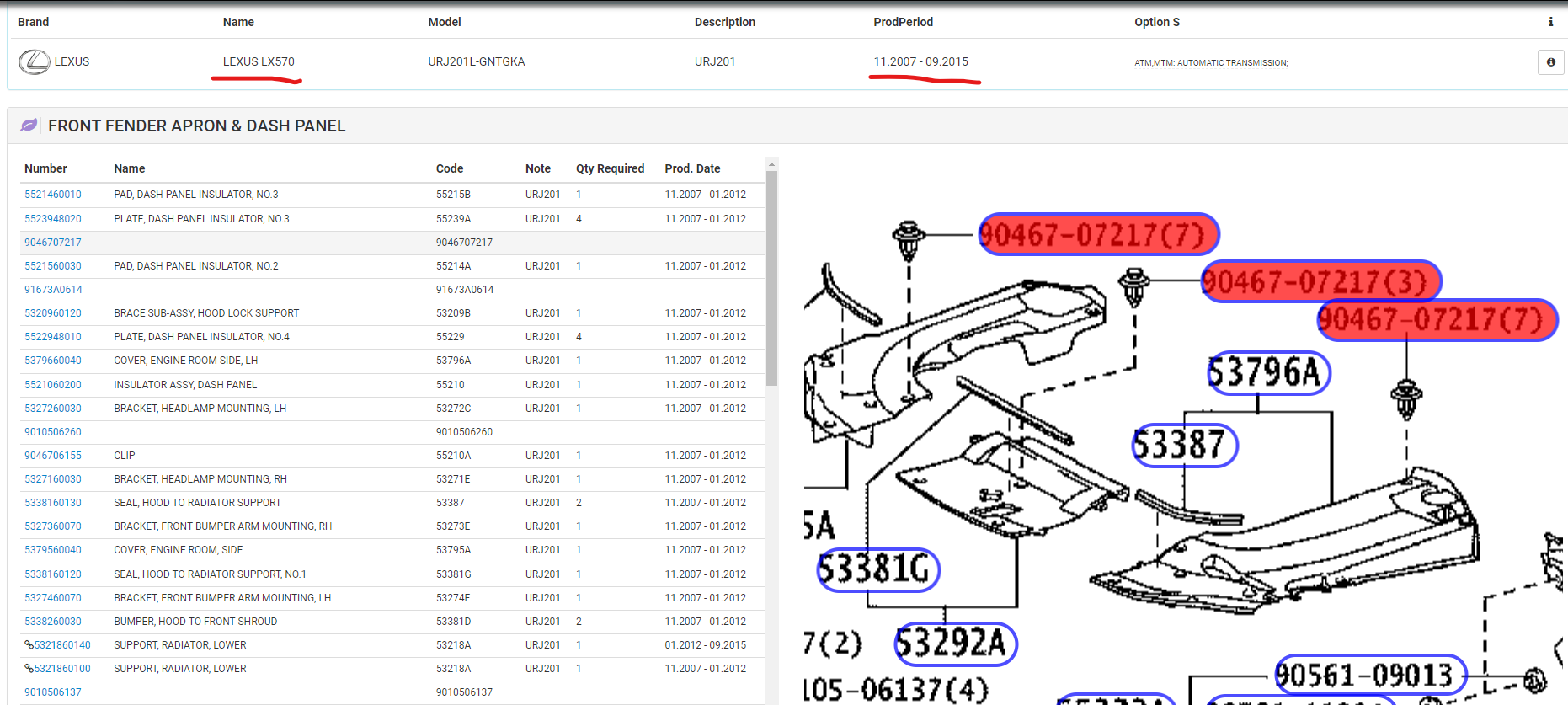Open part number 5321860140
The image size is (1568, 705).
[x=62, y=645]
